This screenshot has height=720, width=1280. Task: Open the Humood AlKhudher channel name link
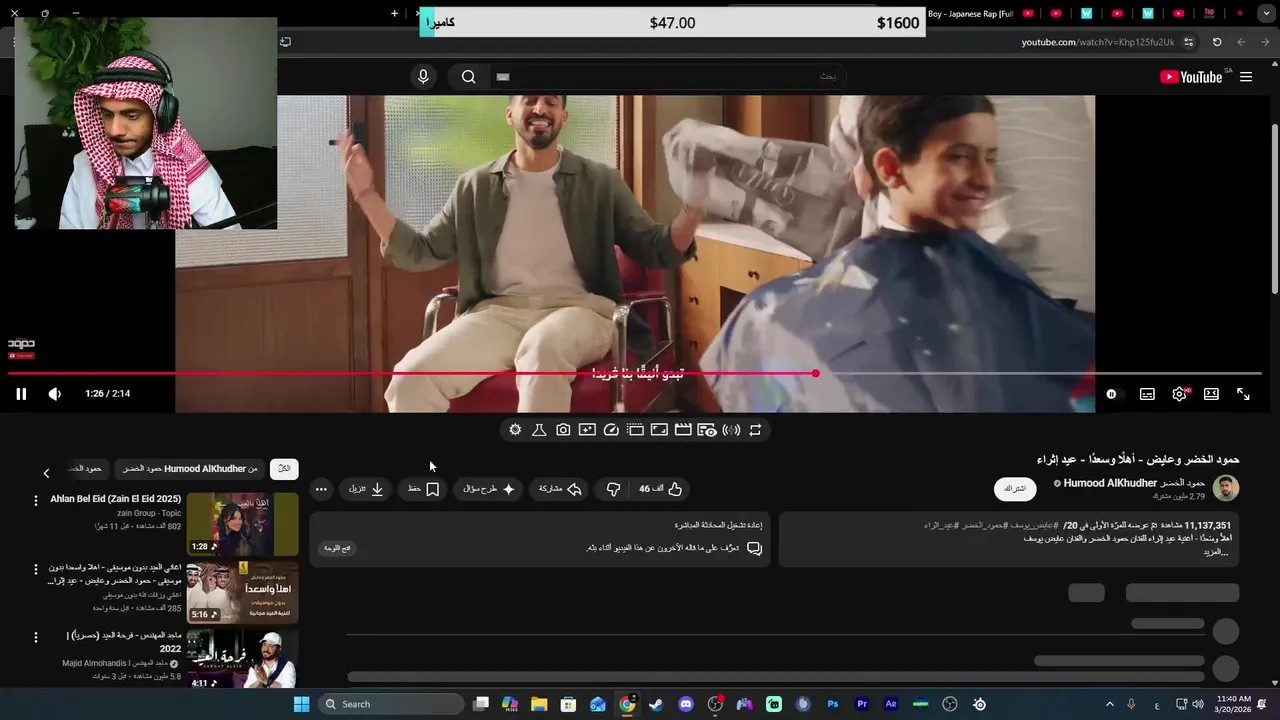(x=1134, y=483)
